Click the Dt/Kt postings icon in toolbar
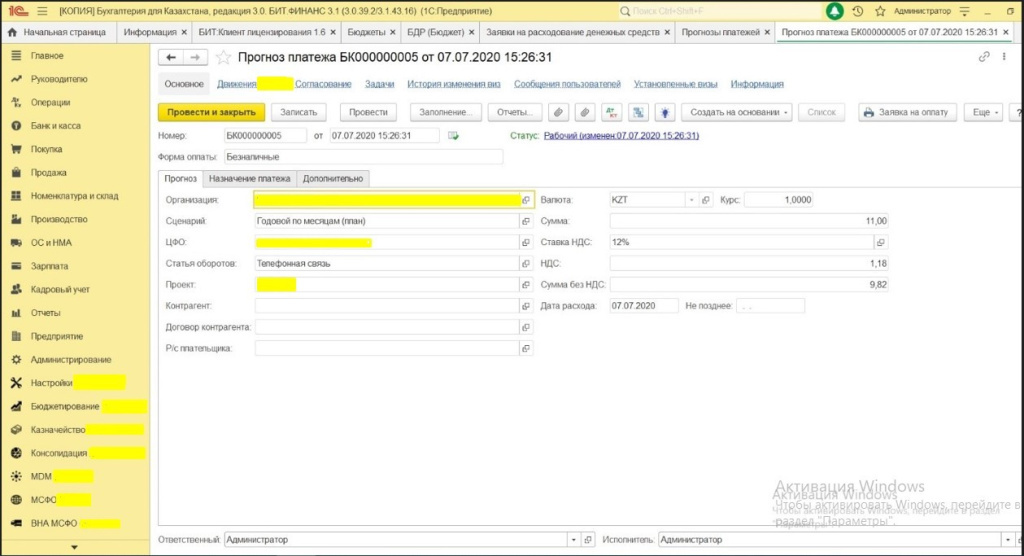1024x556 pixels. (x=612, y=112)
